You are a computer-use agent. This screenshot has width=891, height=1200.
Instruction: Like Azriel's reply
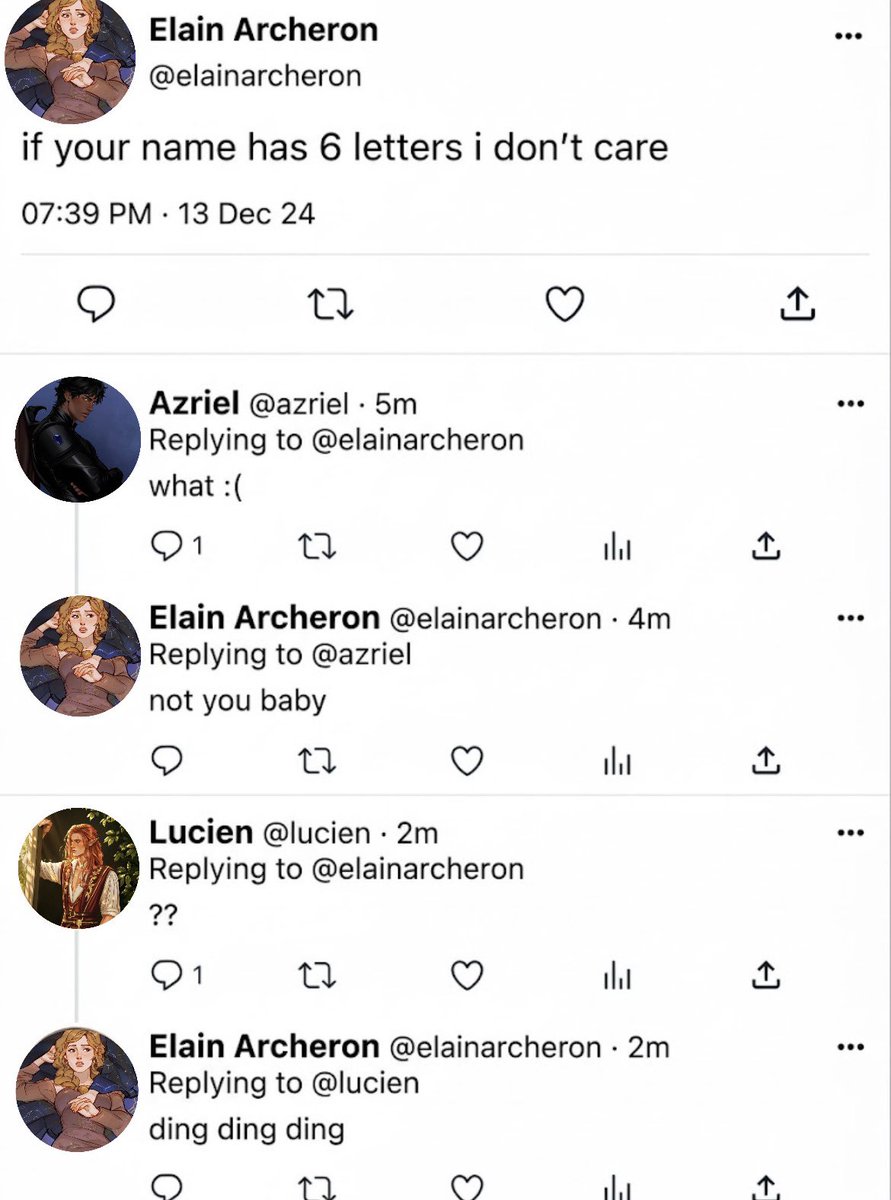click(467, 546)
